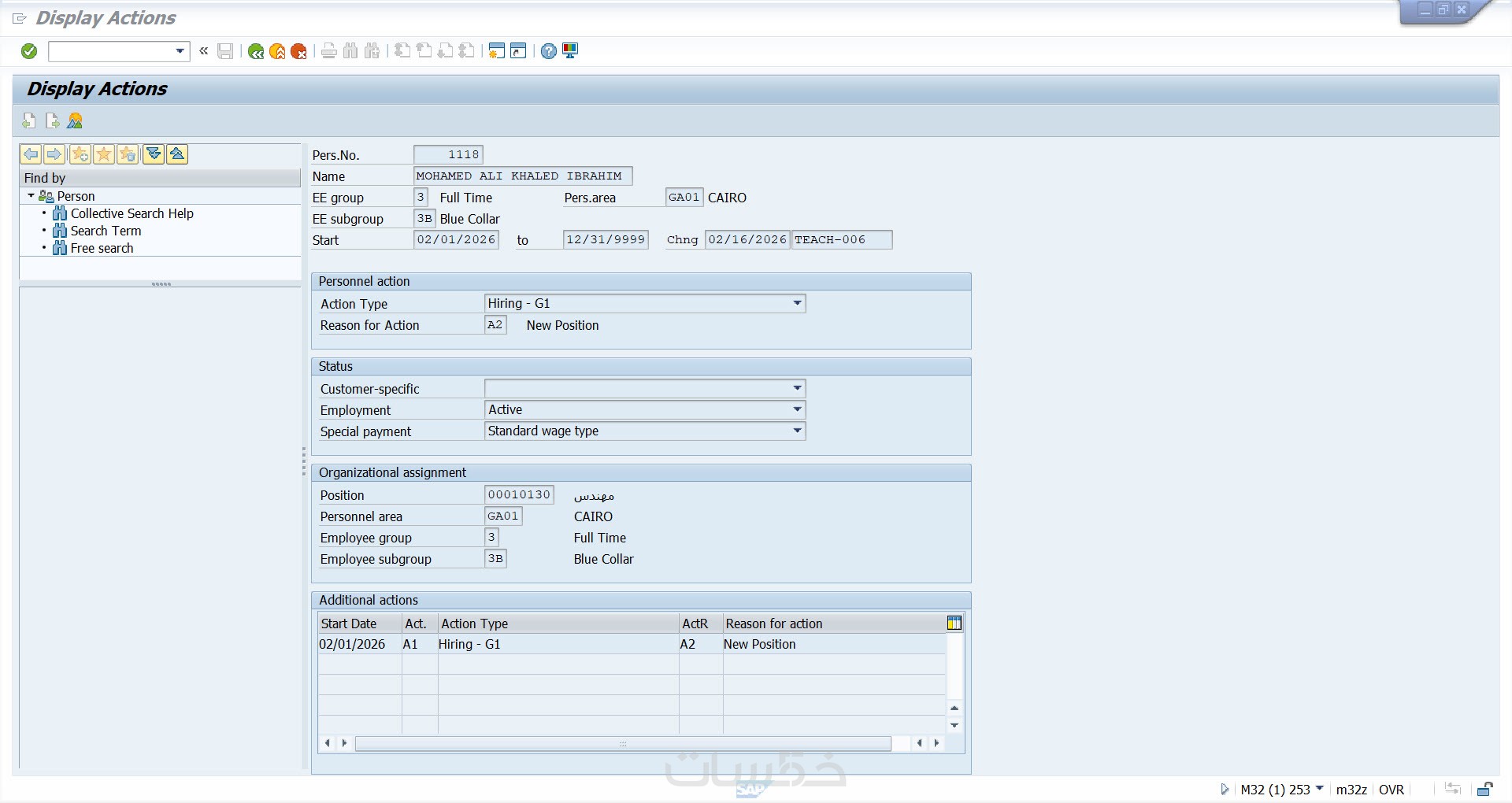This screenshot has height=803, width=1512.
Task: Click the m32z server name in status bar
Action: click(1351, 790)
